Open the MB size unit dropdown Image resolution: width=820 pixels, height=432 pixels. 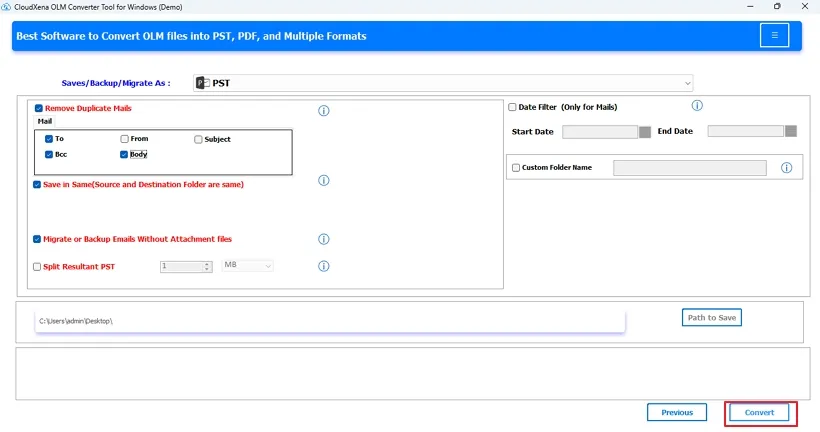(x=248, y=266)
